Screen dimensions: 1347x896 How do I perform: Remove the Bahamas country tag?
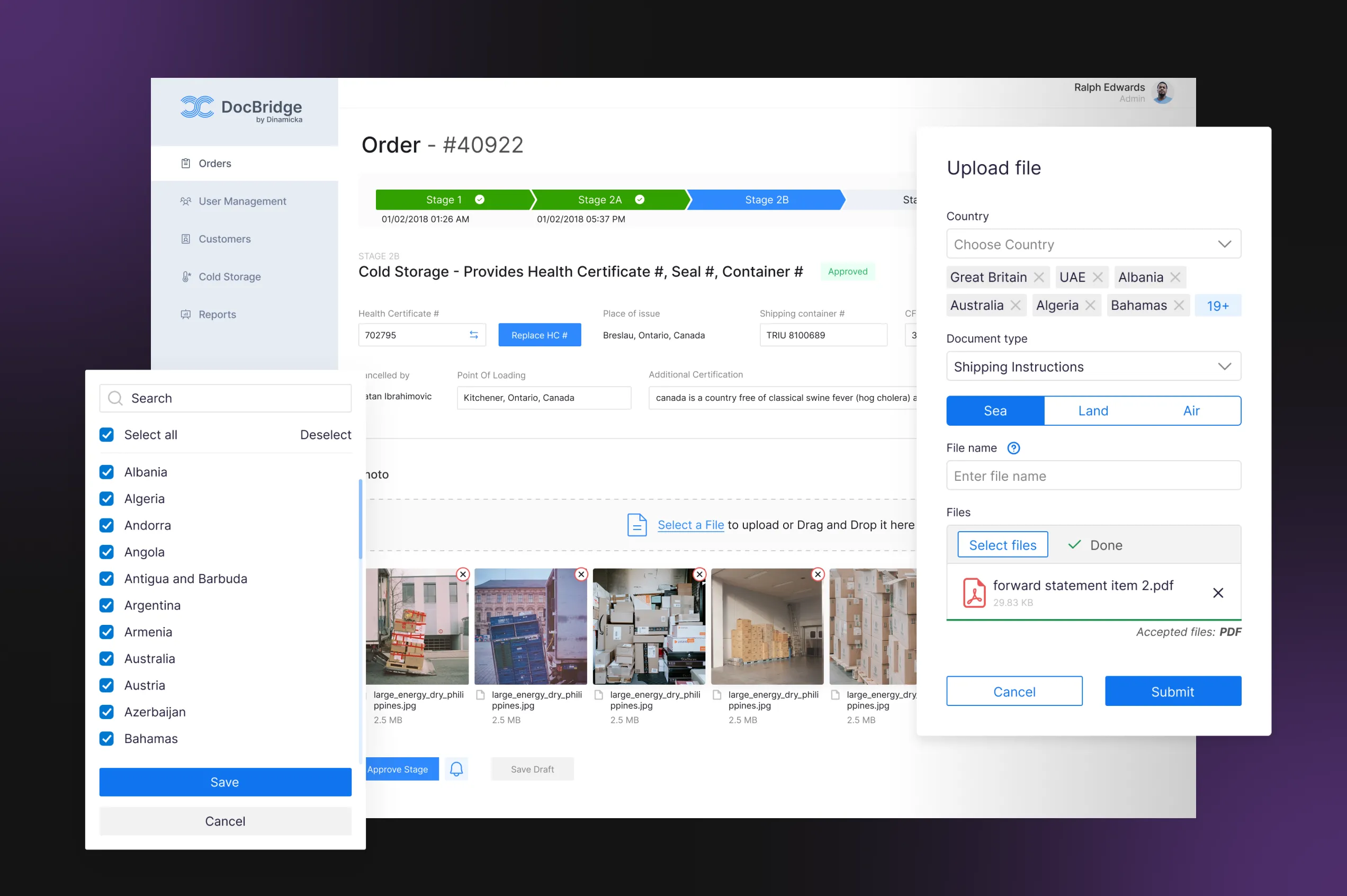1179,305
